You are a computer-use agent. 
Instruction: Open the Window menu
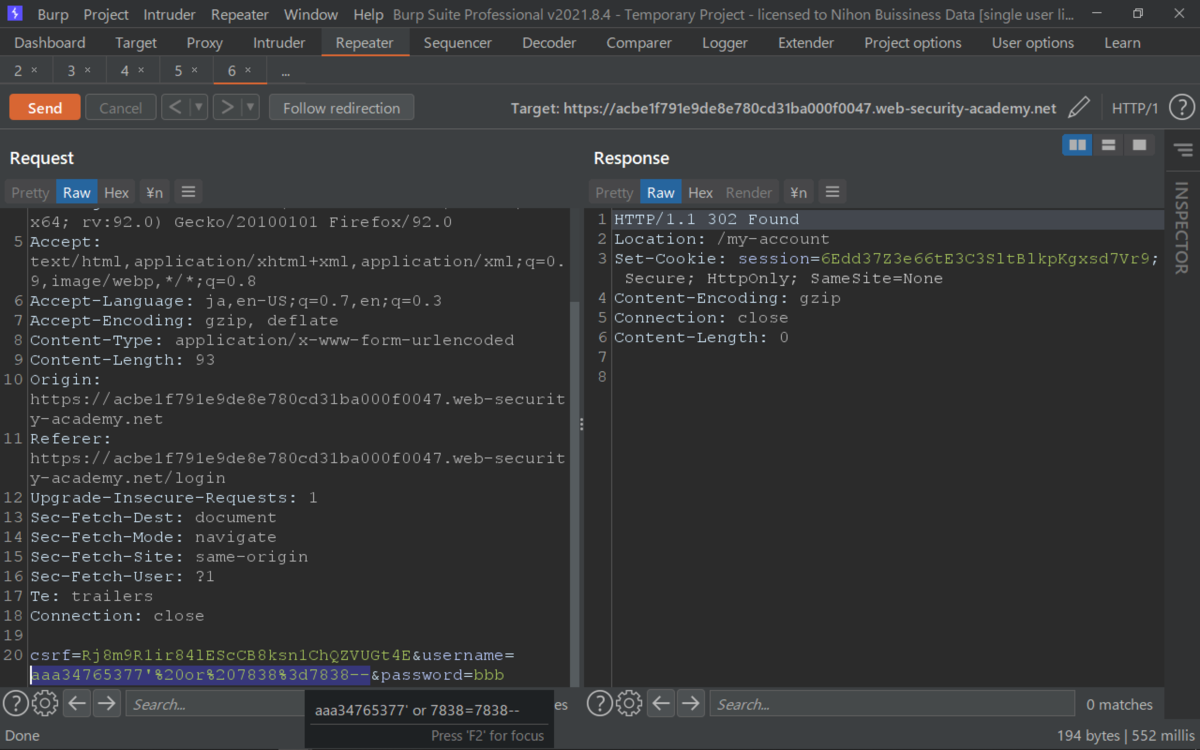(x=310, y=14)
